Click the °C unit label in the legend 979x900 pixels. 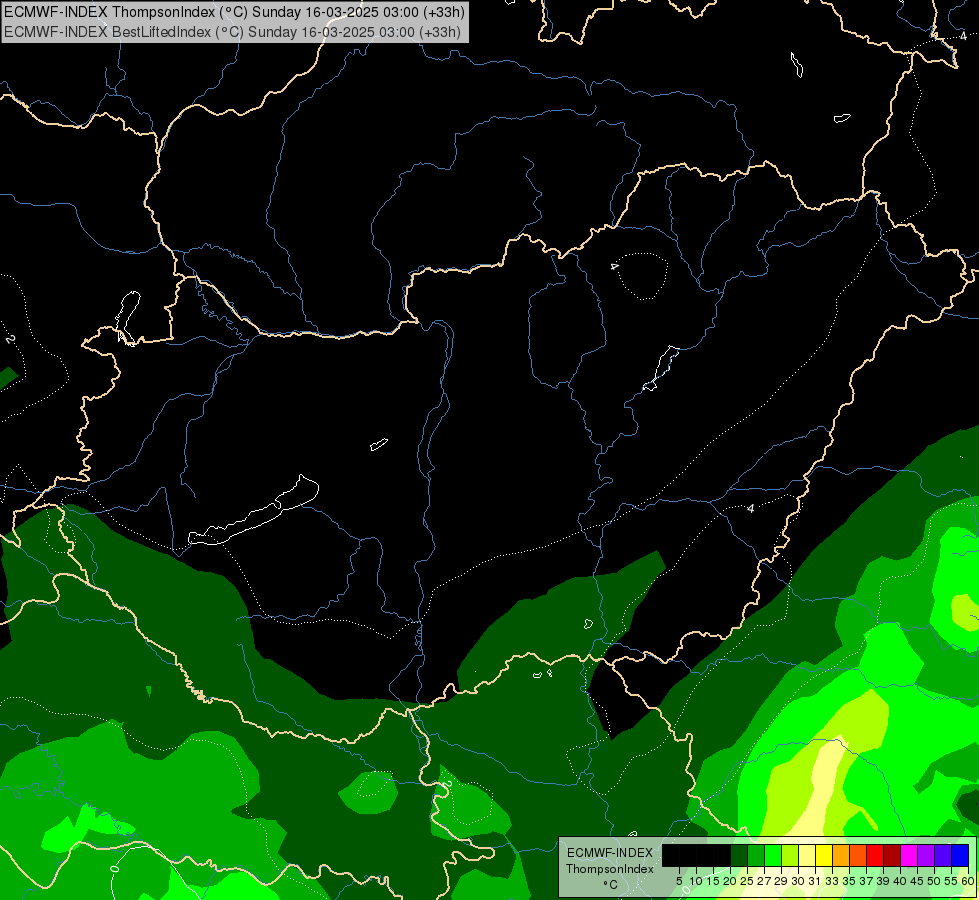click(x=610, y=885)
